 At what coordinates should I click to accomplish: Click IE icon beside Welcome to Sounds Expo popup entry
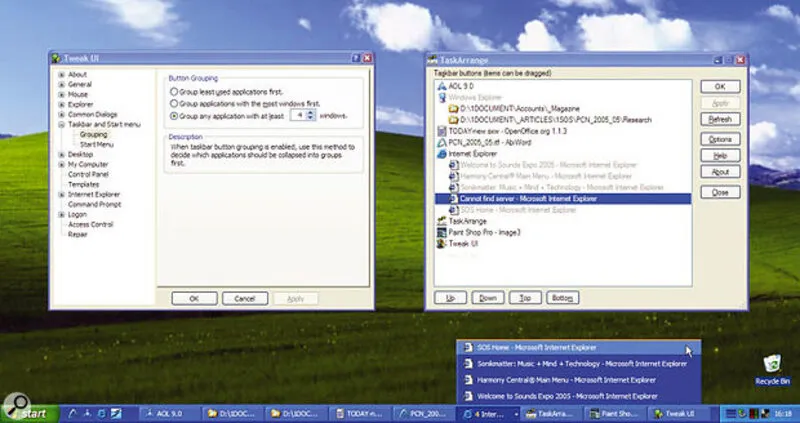[x=468, y=396]
